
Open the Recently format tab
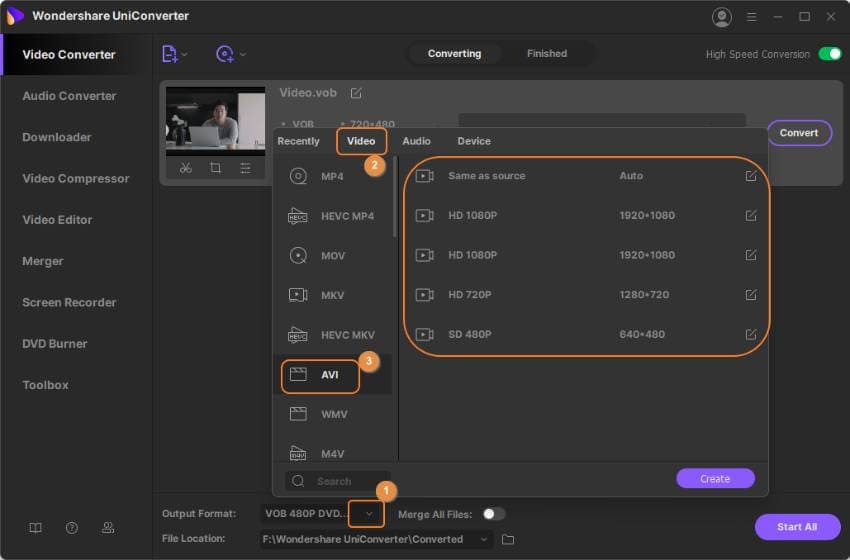[x=298, y=141]
